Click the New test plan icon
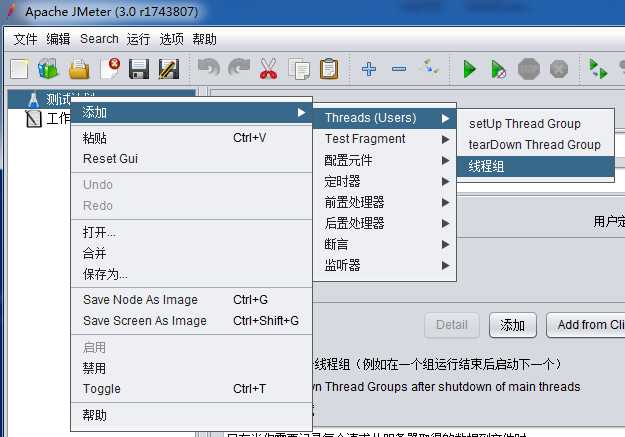 19,69
